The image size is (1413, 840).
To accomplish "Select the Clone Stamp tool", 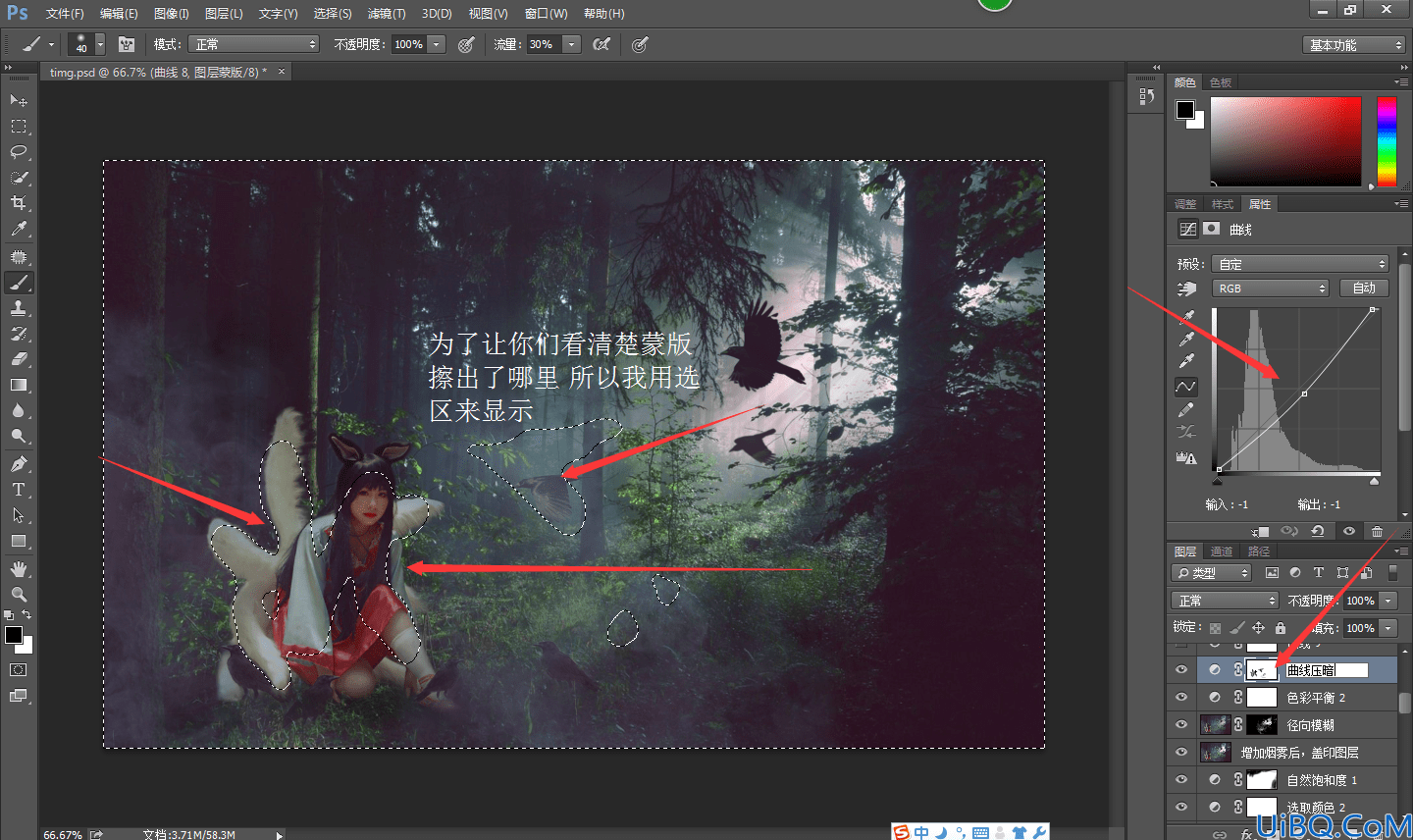I will (19, 308).
